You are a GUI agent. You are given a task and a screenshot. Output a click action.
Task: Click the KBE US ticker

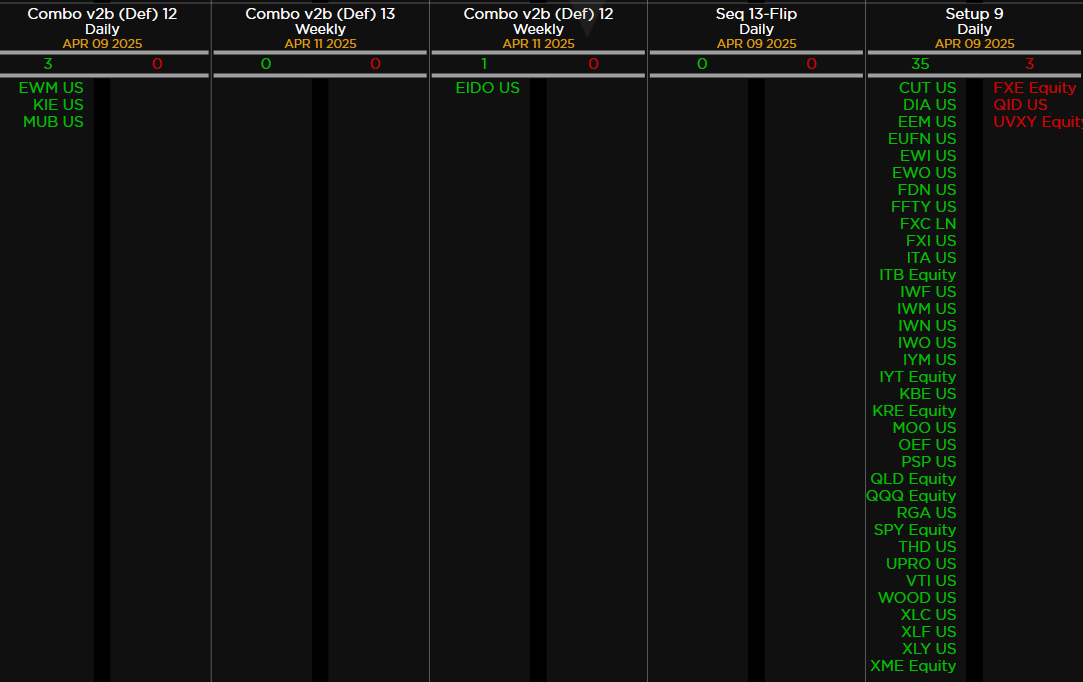click(928, 394)
